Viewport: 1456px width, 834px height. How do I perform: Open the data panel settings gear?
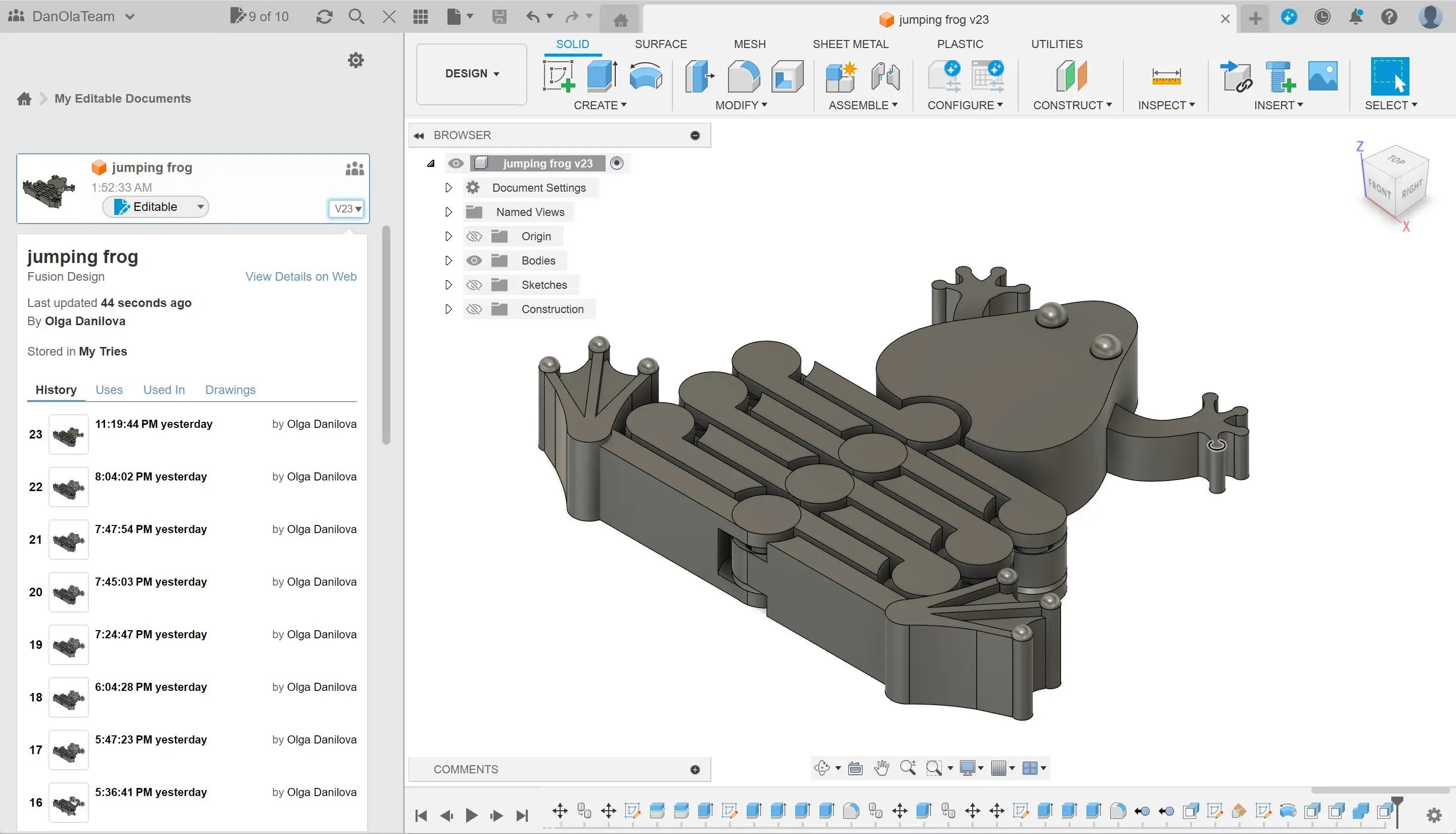(356, 60)
